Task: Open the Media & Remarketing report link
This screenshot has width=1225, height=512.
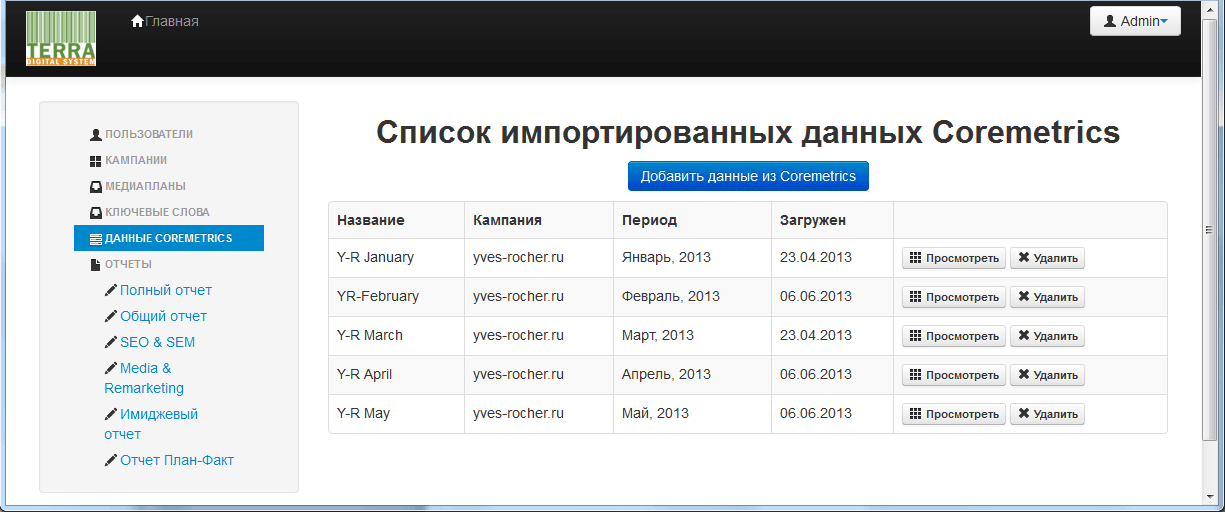Action: point(144,378)
